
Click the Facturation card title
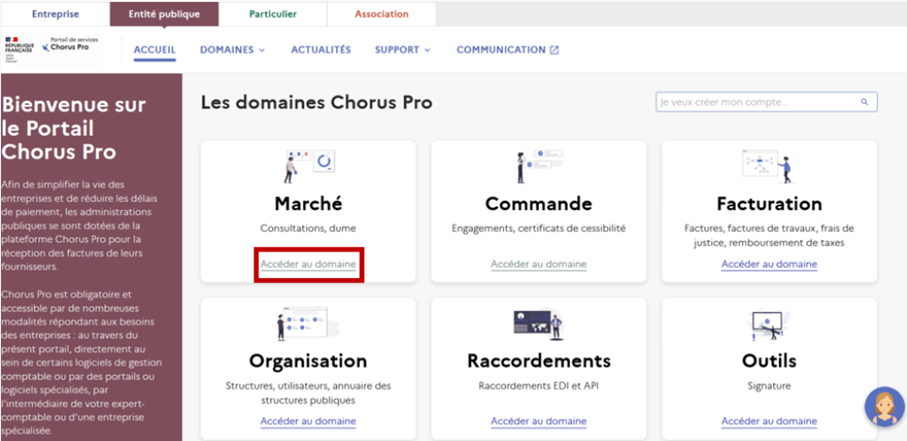769,204
